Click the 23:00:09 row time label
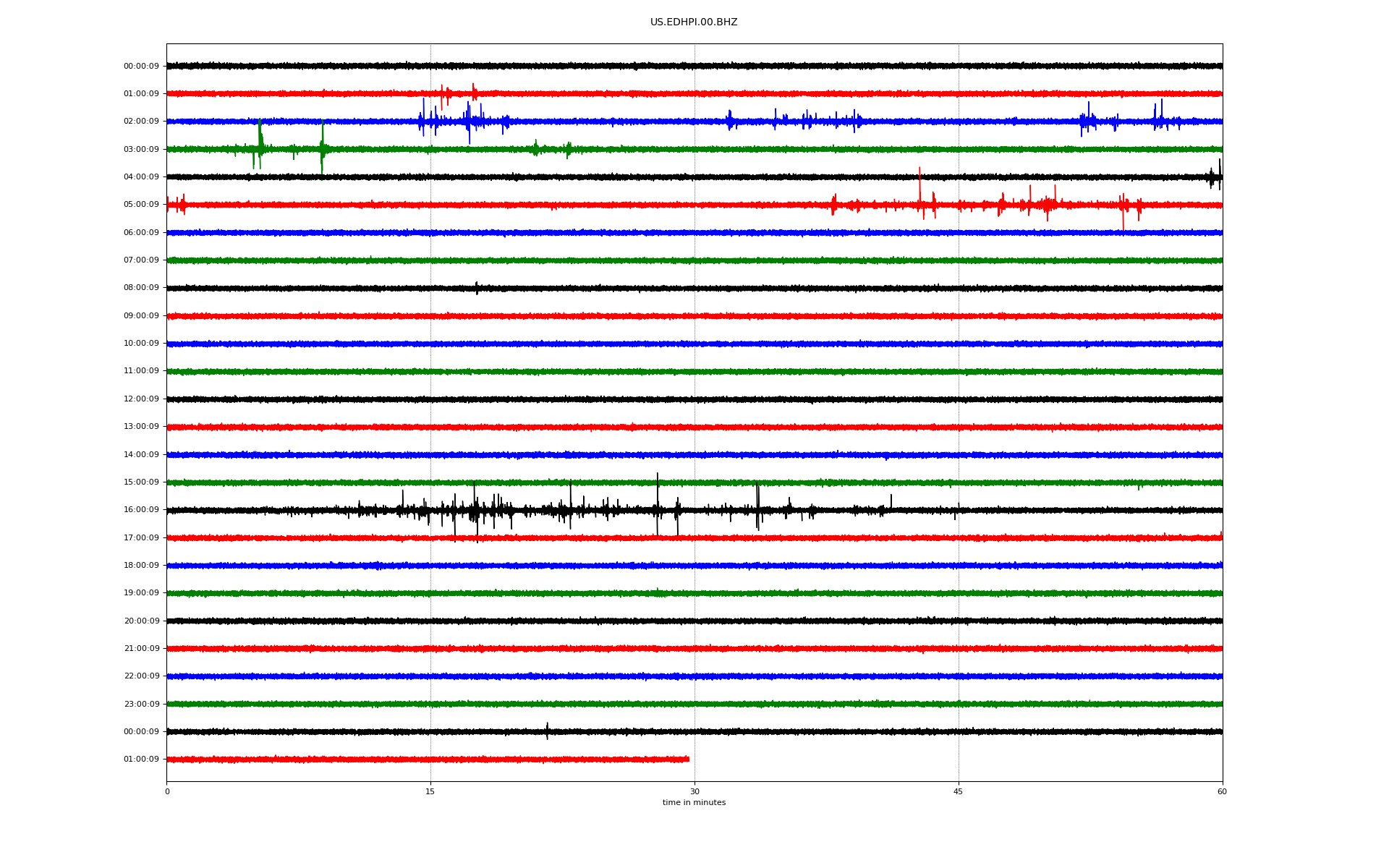The width and height of the screenshot is (1389, 868). 141,705
